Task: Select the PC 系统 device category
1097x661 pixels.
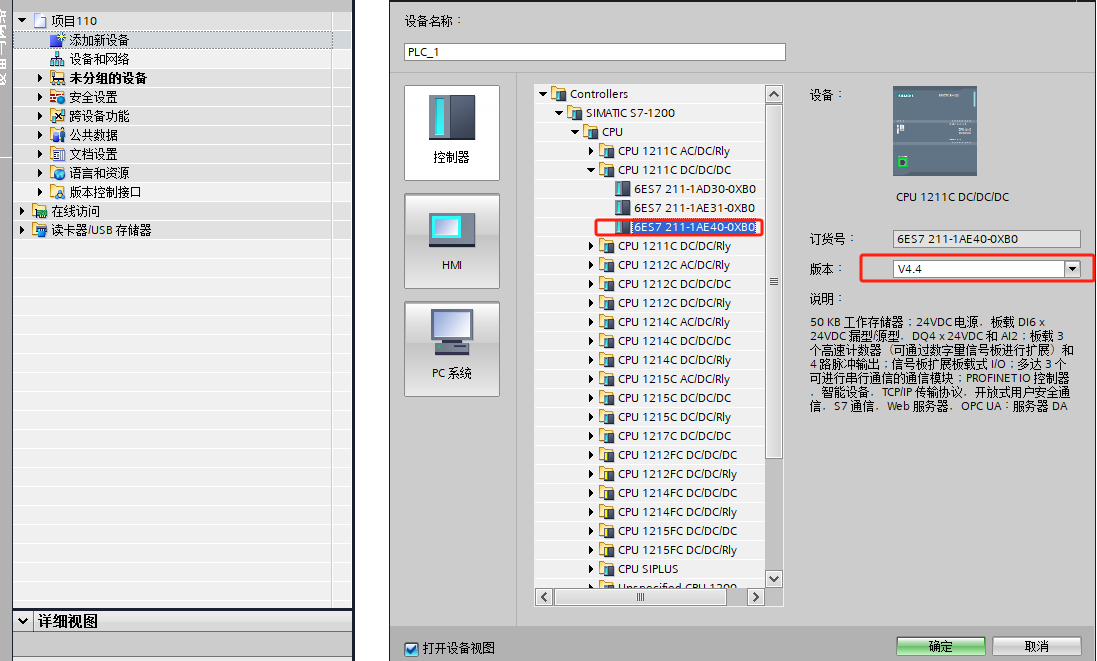Action: [452, 349]
